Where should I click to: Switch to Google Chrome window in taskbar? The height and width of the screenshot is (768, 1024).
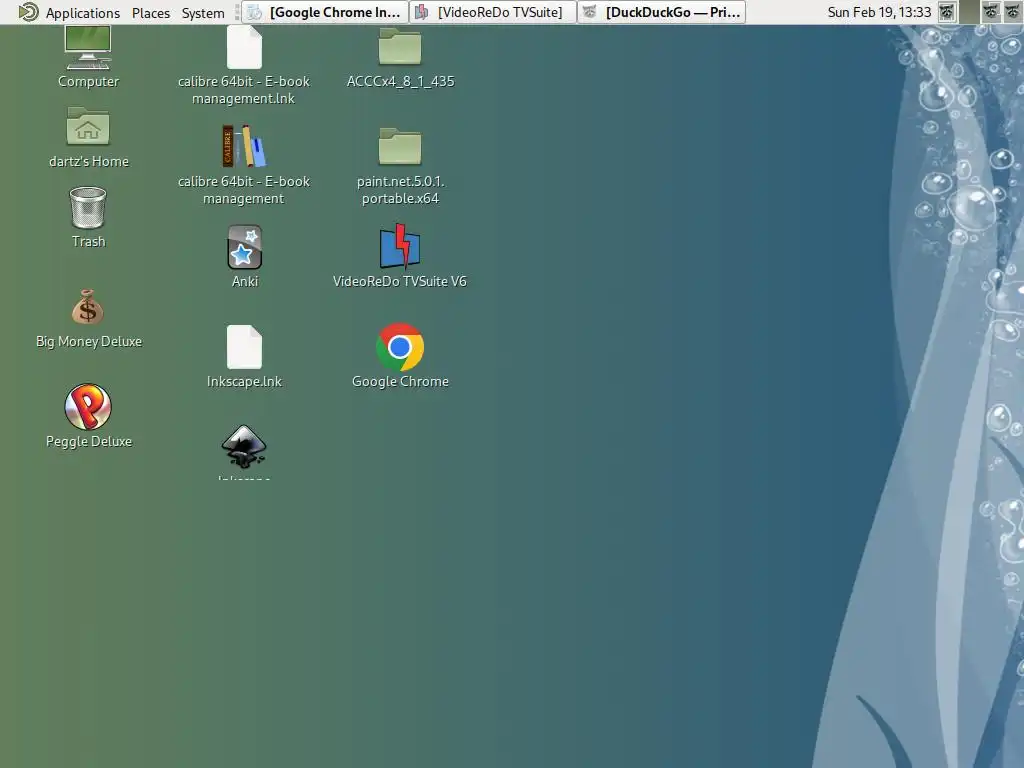tap(325, 12)
